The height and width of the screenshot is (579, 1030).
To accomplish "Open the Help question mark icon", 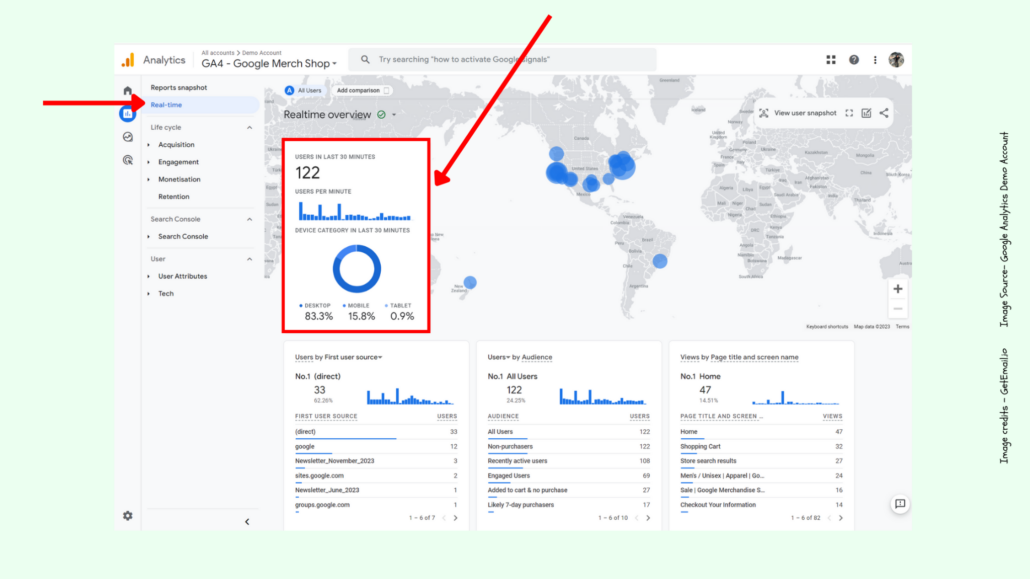I will pyautogui.click(x=854, y=60).
